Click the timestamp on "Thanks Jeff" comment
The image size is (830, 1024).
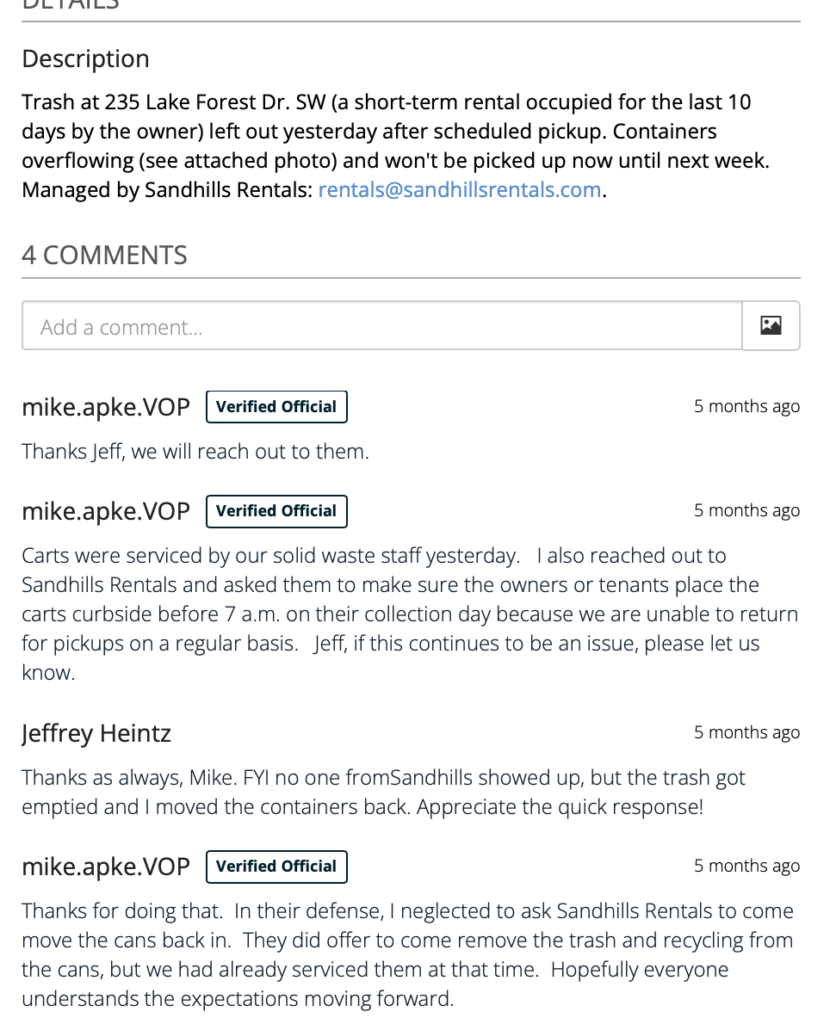tap(746, 406)
